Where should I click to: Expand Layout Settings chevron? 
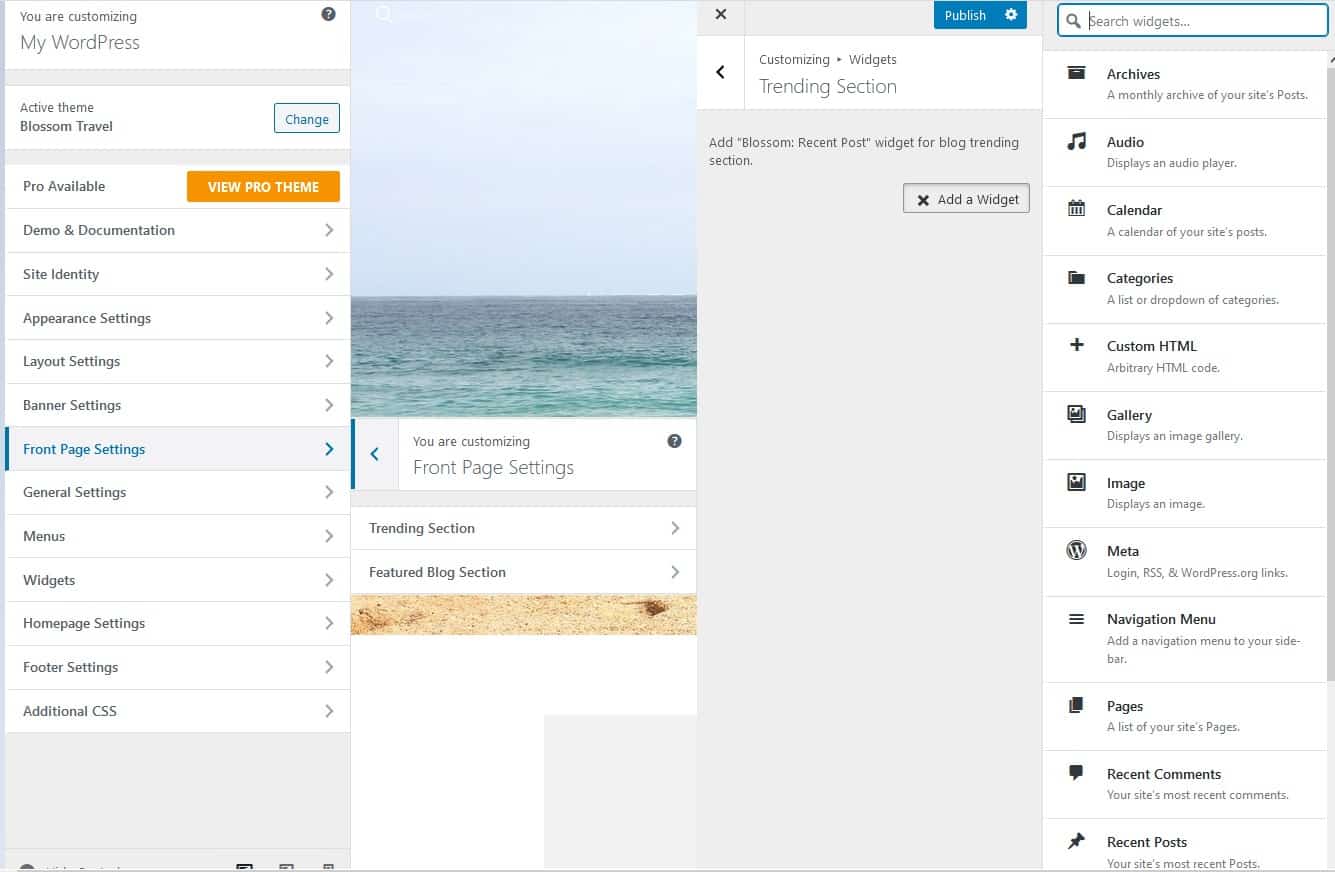pyautogui.click(x=329, y=361)
